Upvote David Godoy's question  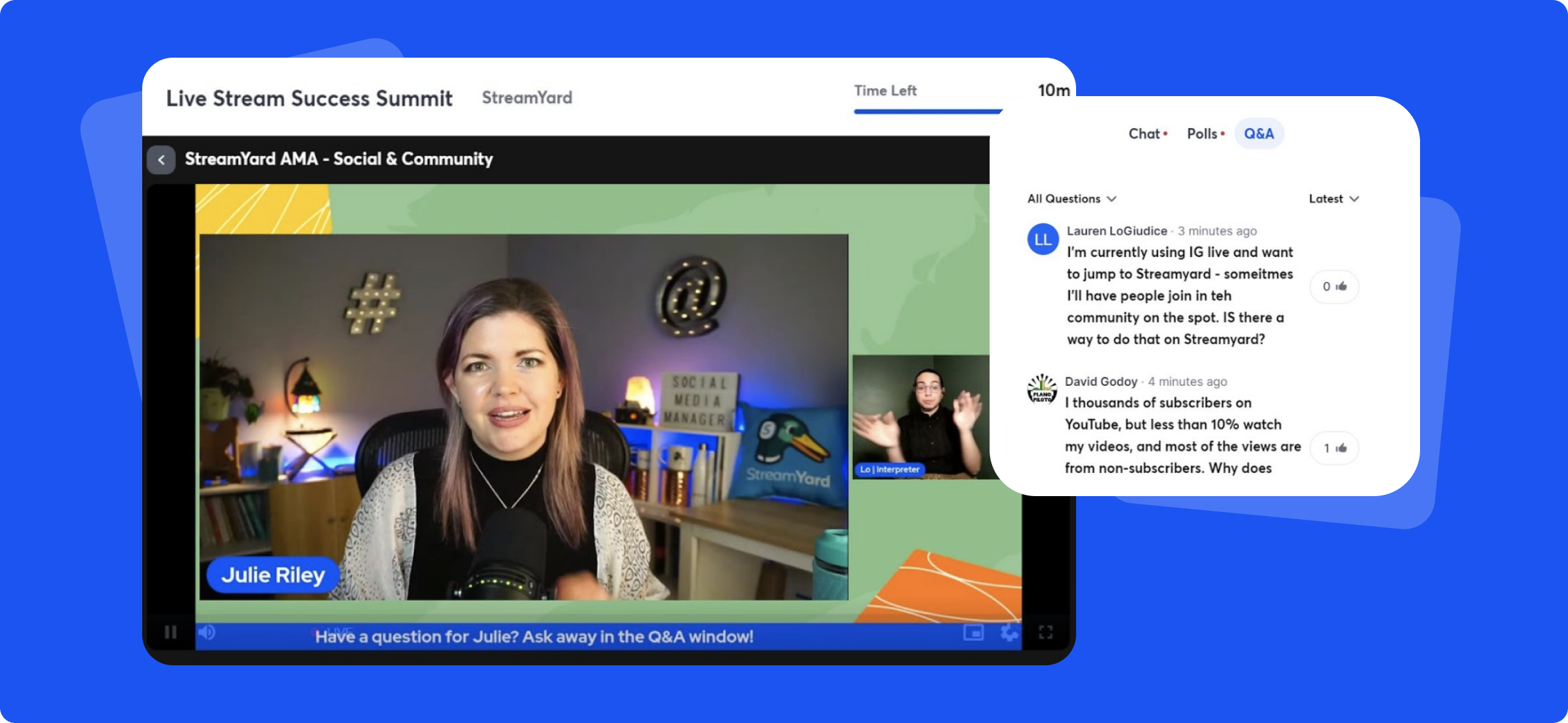1334,448
